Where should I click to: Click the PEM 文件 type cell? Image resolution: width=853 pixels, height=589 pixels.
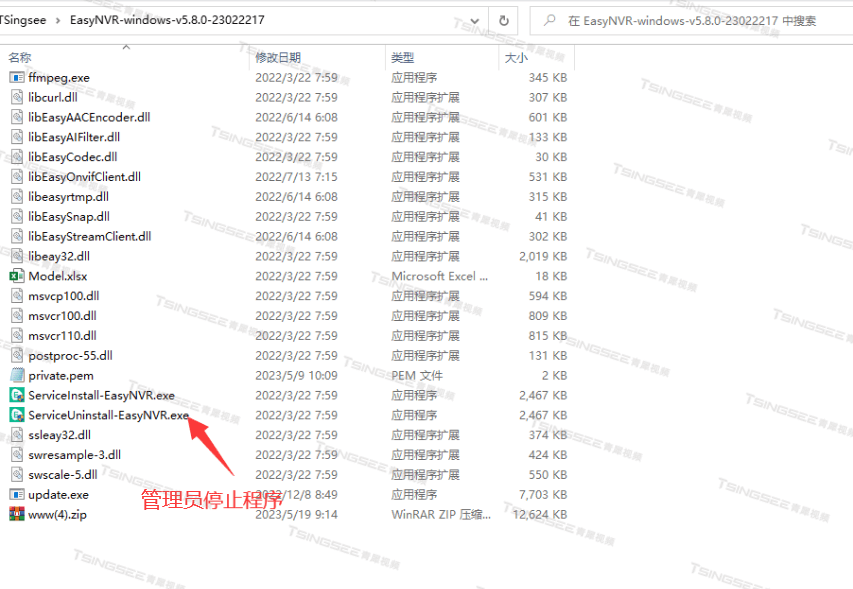click(x=417, y=376)
